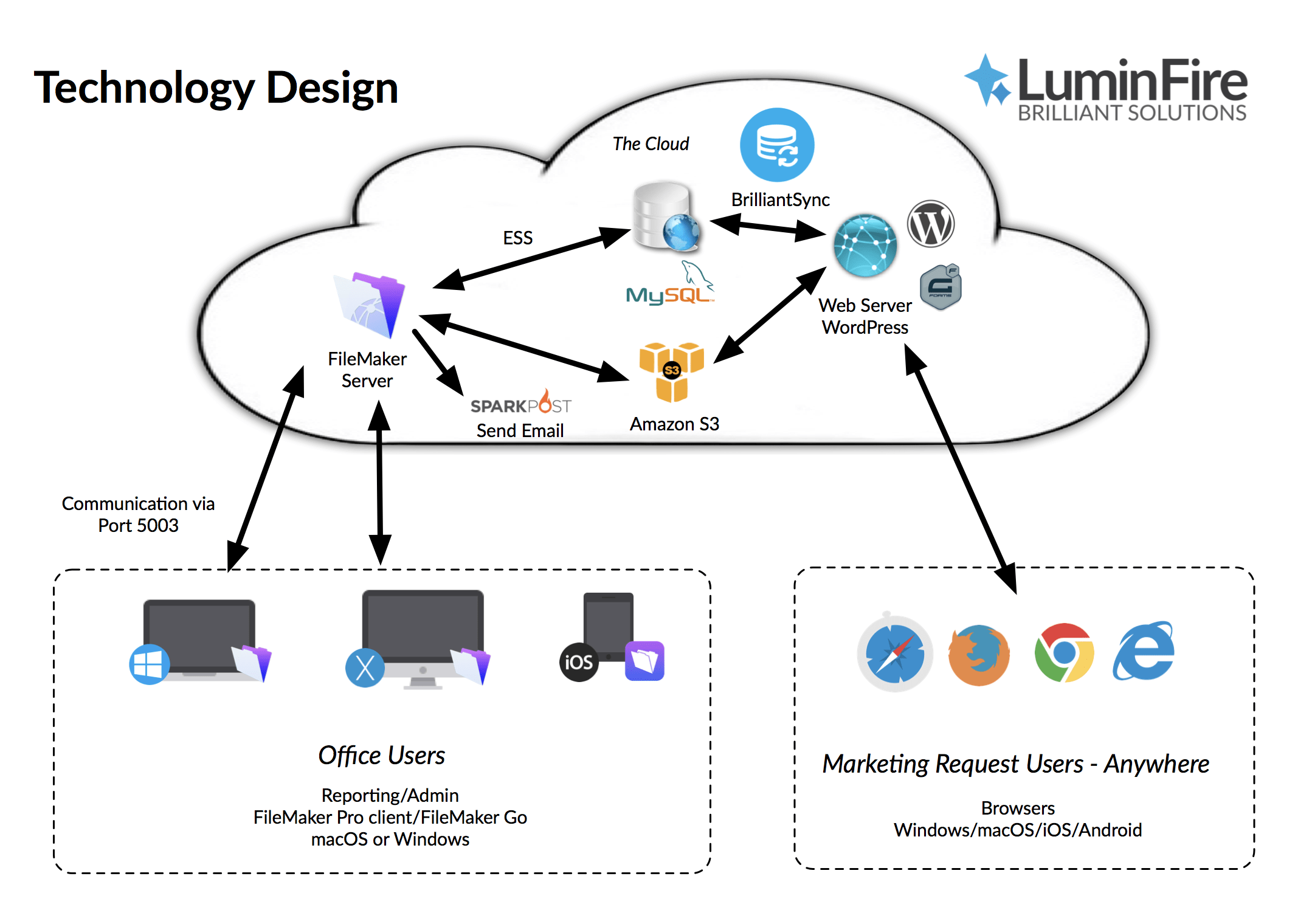Click the "Reporting/Admin" line
Screen dimensions: 1312x924
pos(390,795)
